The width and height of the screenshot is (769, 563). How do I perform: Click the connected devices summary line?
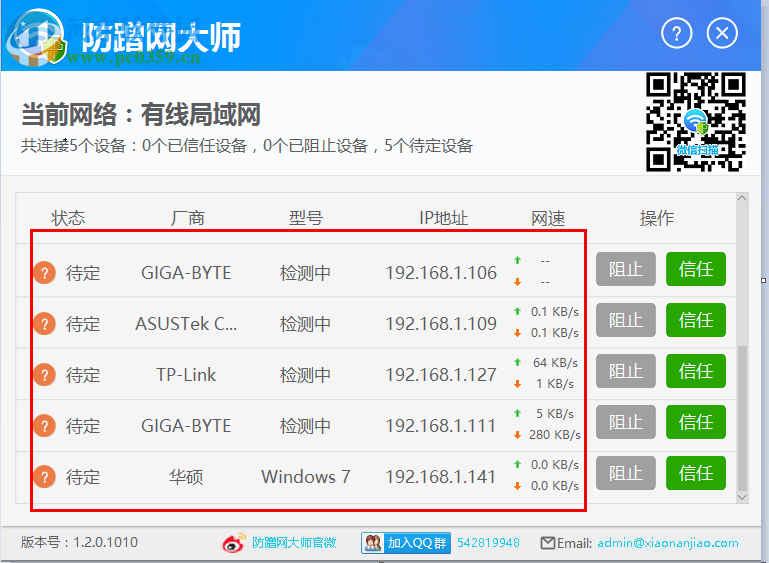pyautogui.click(x=247, y=146)
